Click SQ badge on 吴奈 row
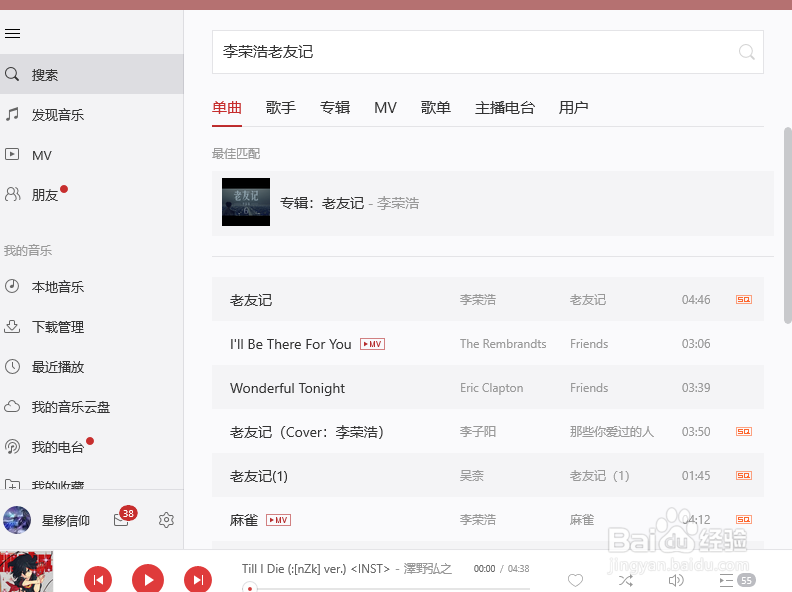Image resolution: width=792 pixels, height=592 pixels. (x=744, y=475)
